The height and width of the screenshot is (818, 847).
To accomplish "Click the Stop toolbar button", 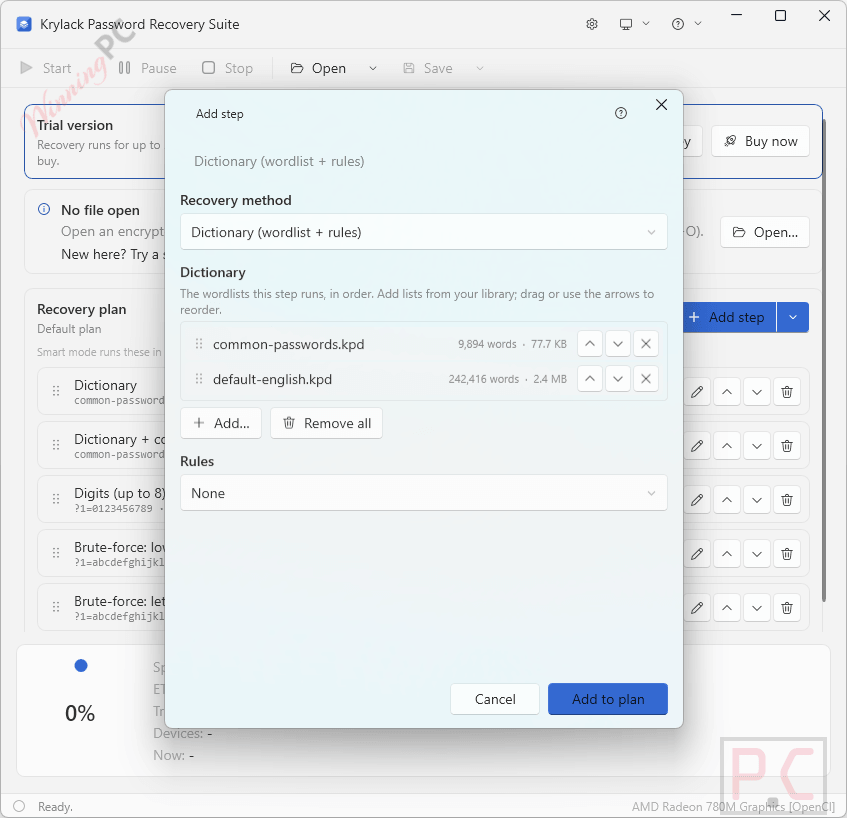I will (x=227, y=68).
